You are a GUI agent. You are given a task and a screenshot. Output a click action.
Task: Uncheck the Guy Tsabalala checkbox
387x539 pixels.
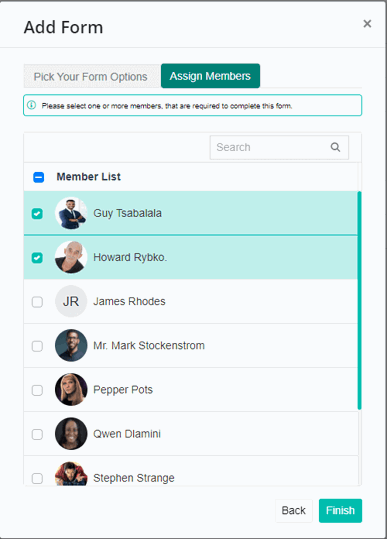click(37, 213)
